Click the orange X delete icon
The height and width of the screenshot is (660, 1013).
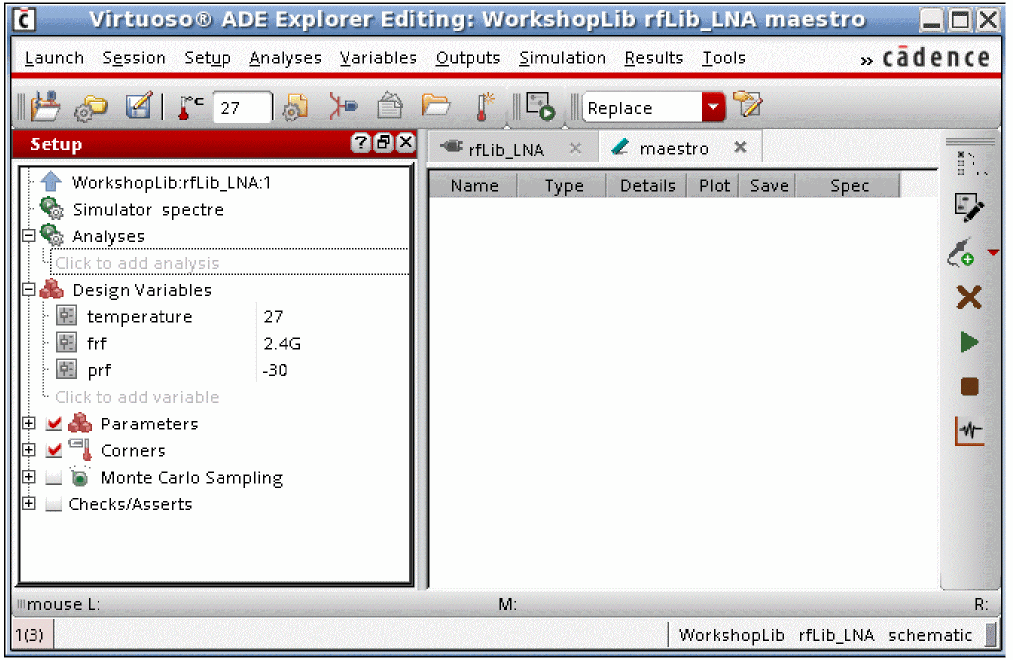[969, 298]
